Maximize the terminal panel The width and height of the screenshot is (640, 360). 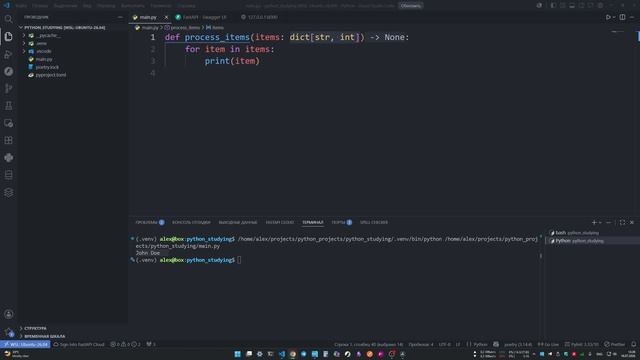(622, 222)
